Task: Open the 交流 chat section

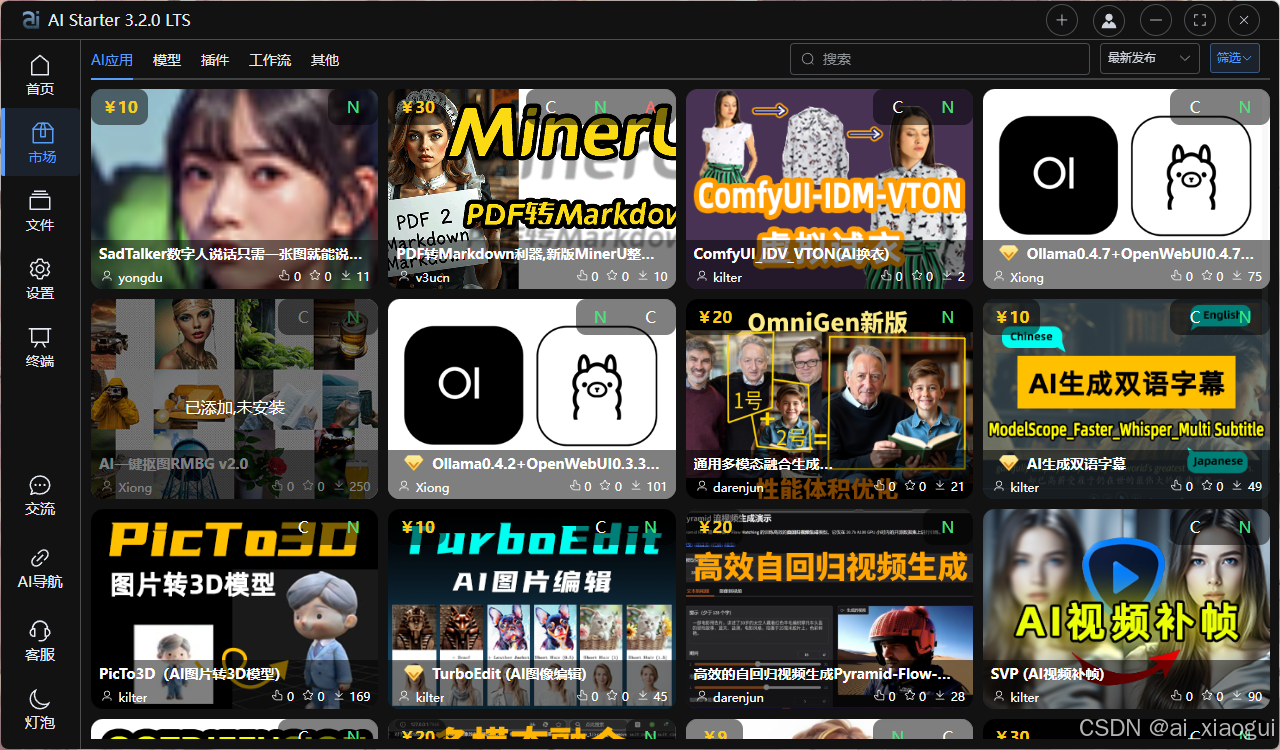Action: pos(40,496)
